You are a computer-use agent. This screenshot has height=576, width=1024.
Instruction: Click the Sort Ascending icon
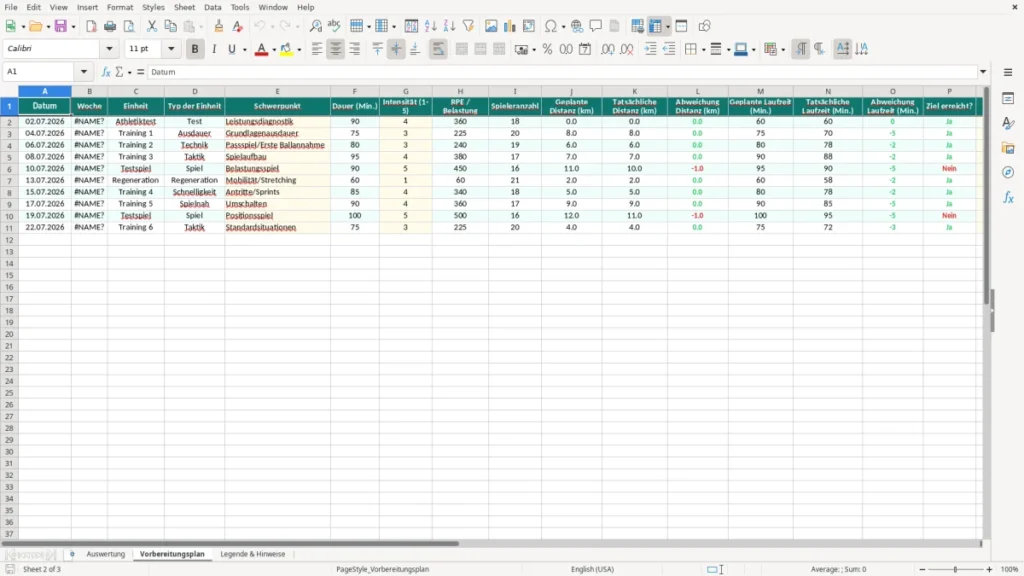pyautogui.click(x=430, y=26)
